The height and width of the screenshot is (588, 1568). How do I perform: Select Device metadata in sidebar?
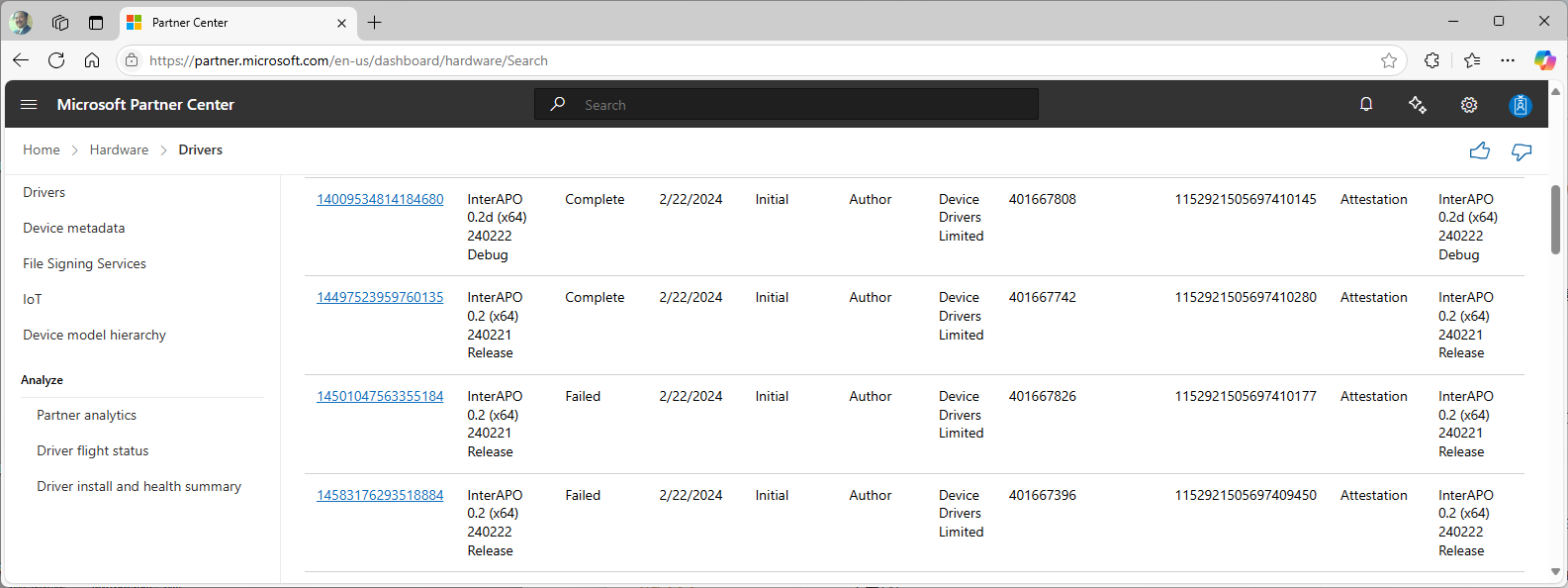pyautogui.click(x=74, y=228)
